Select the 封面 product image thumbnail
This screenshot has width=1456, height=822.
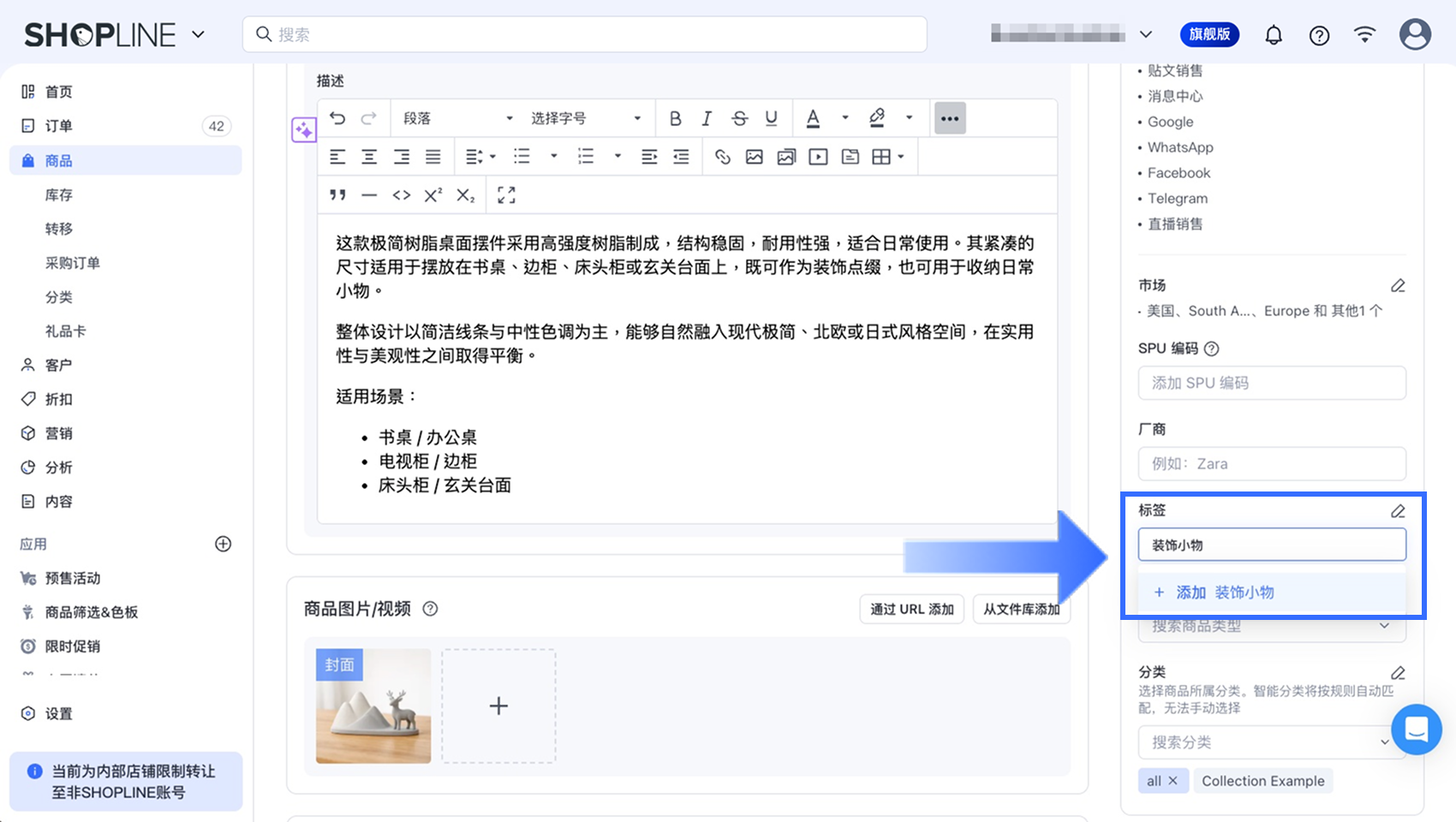click(373, 706)
